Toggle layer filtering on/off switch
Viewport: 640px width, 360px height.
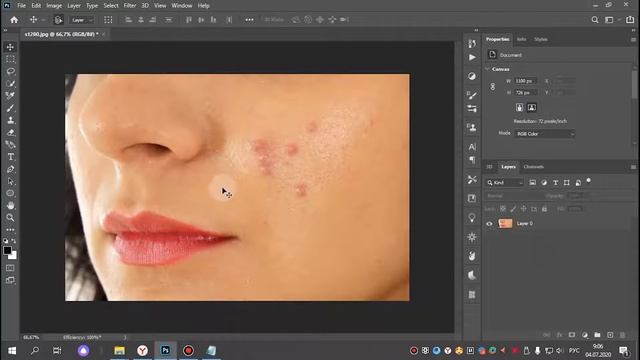(x=589, y=180)
